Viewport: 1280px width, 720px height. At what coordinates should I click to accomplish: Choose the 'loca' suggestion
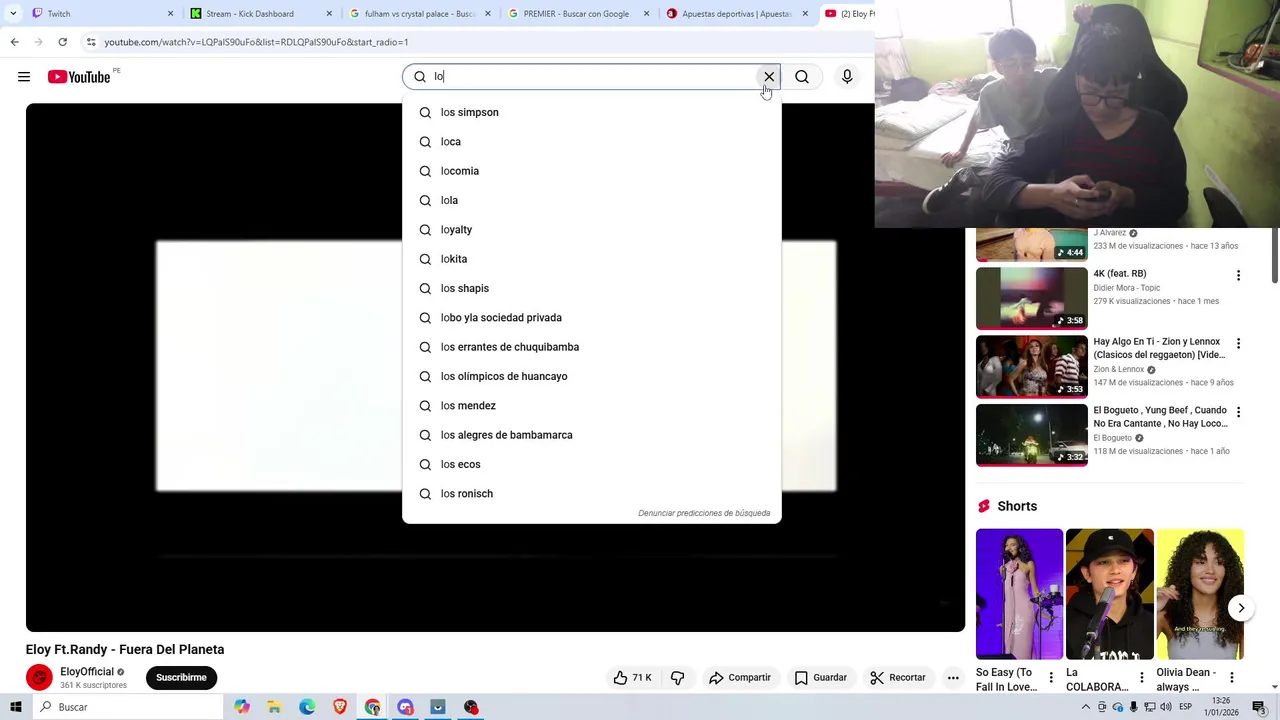click(x=592, y=142)
